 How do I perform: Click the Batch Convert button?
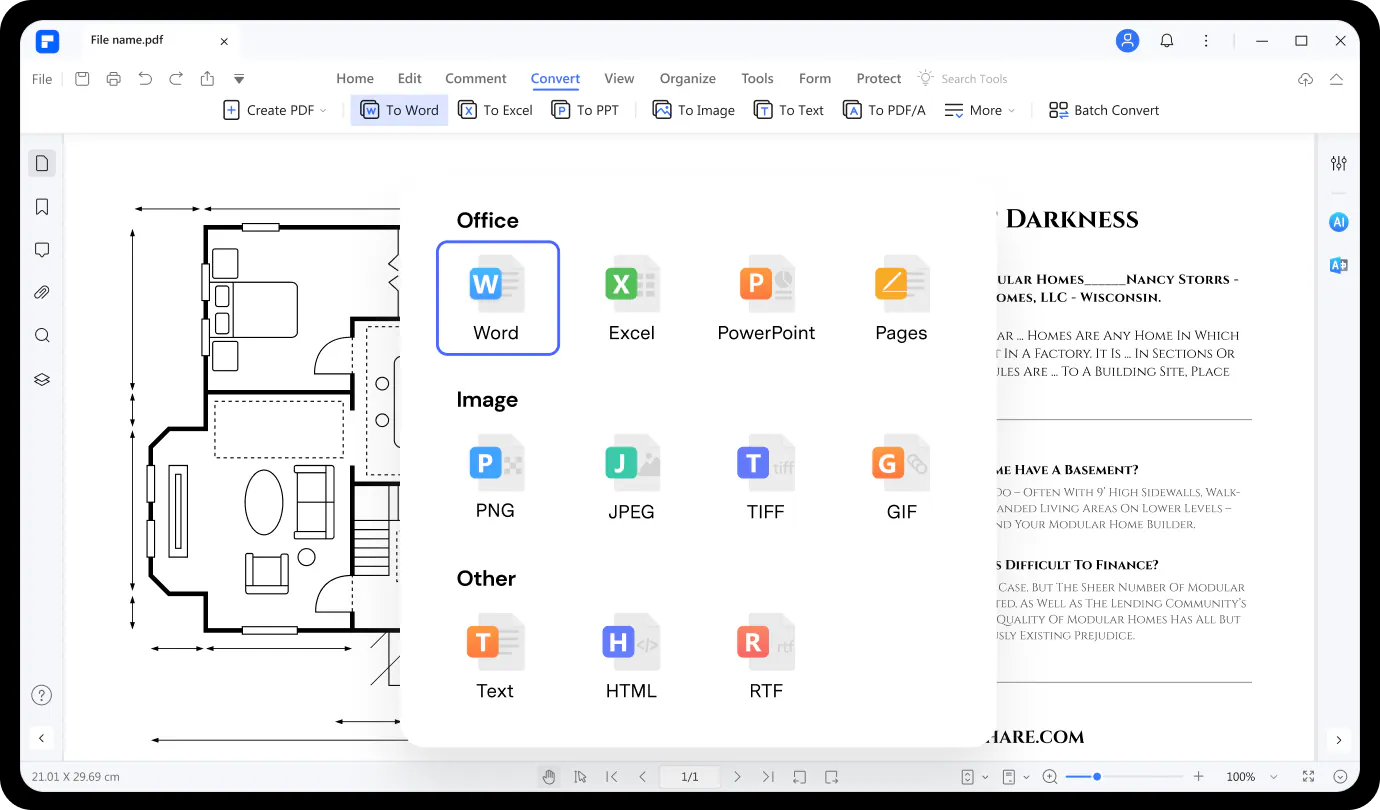[x=1104, y=110]
